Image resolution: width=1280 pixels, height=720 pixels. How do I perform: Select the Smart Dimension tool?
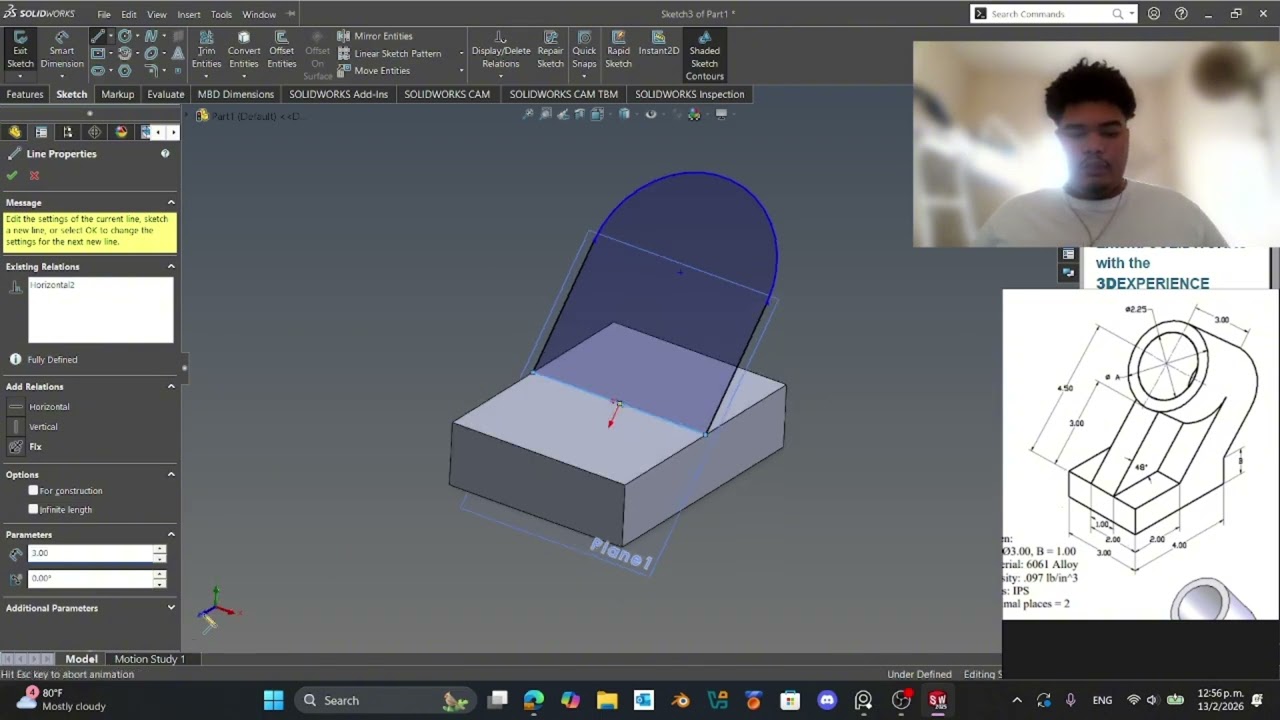coord(62,50)
